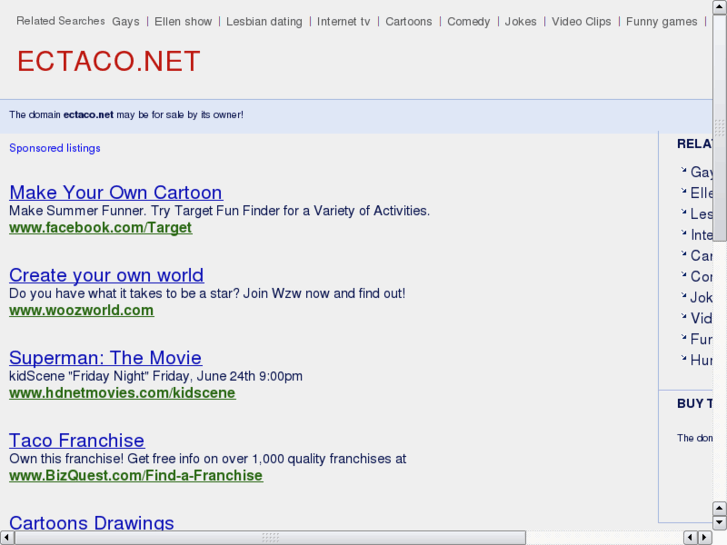Click the horizontal scrollbar thumb
Image resolution: width=727 pixels, height=545 pixels.
point(270,538)
